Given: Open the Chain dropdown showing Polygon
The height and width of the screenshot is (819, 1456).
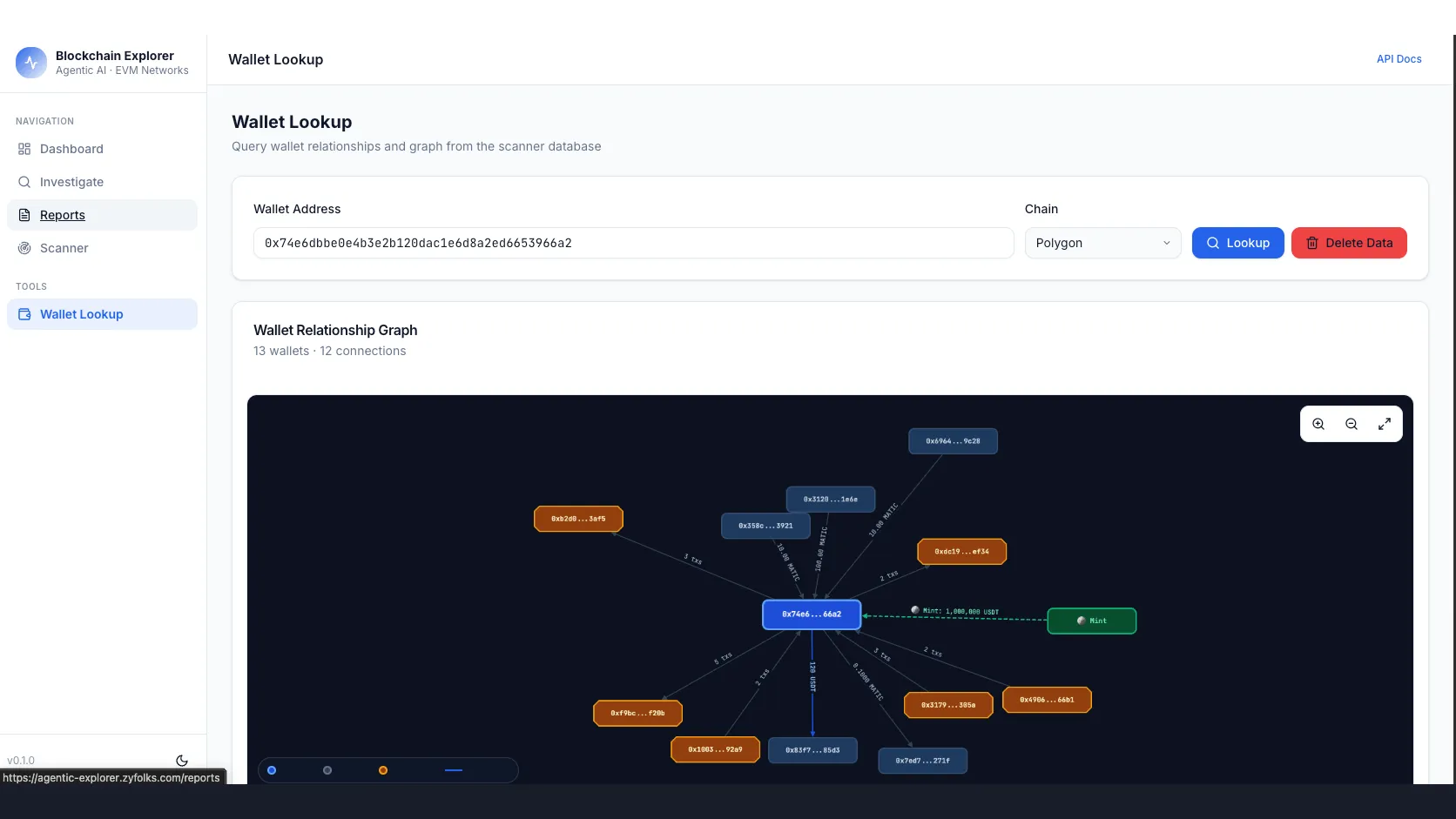Looking at the screenshot, I should (1102, 243).
